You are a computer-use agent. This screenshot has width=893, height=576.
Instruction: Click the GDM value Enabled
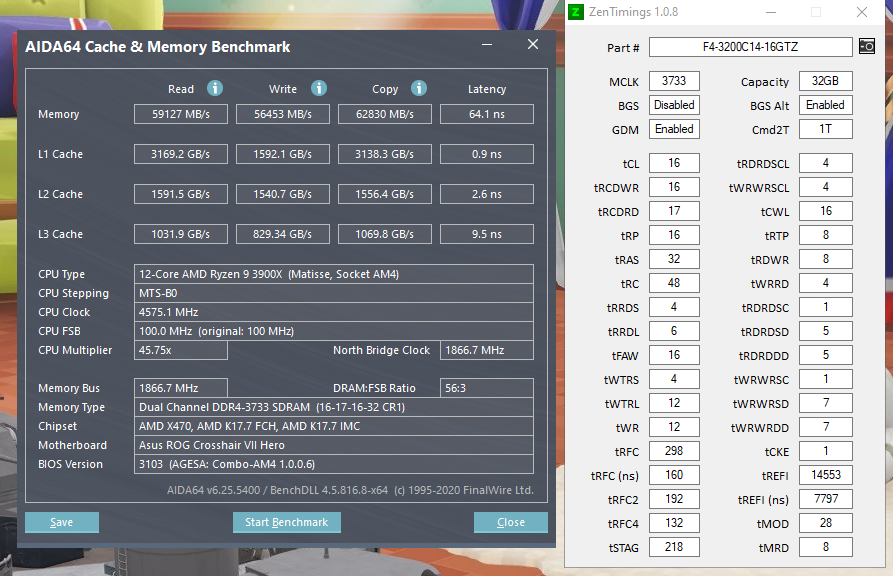click(x=674, y=129)
